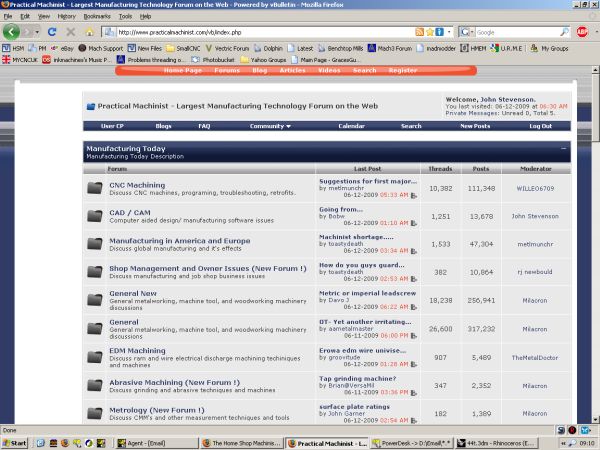Open the MYCNCUK bookmark
600x450 pixels.
(x=20, y=60)
